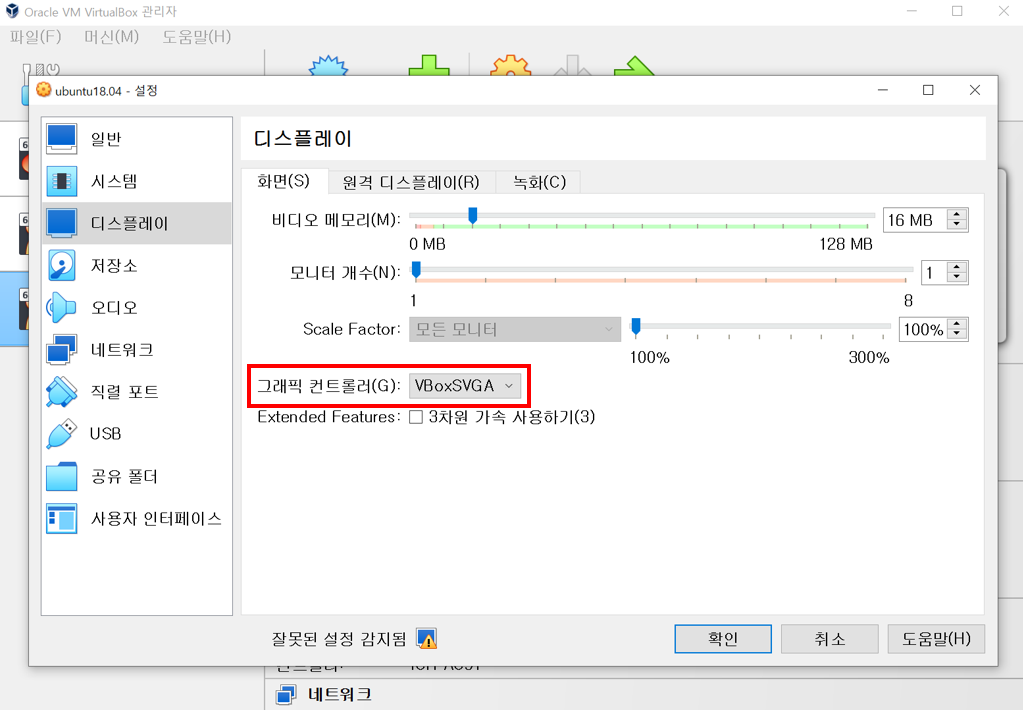Open the 사용자 인터페이스 icon
The height and width of the screenshot is (710, 1023).
coord(62,519)
